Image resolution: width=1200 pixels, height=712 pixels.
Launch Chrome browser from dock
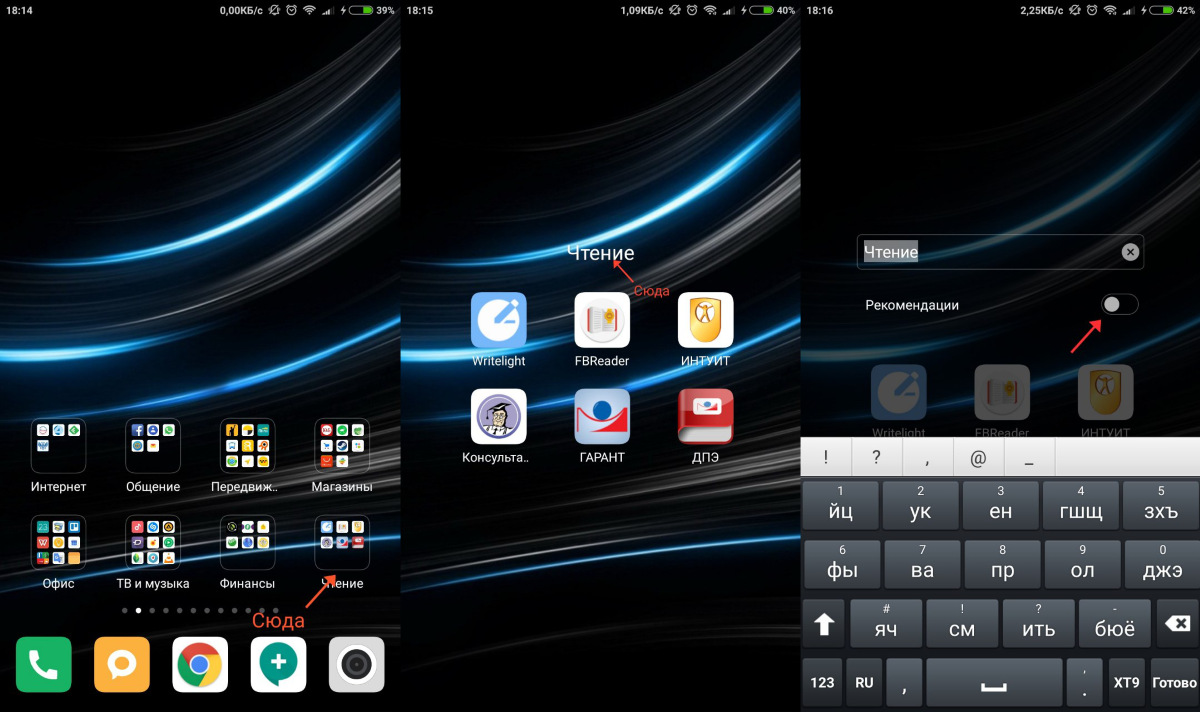(x=200, y=664)
